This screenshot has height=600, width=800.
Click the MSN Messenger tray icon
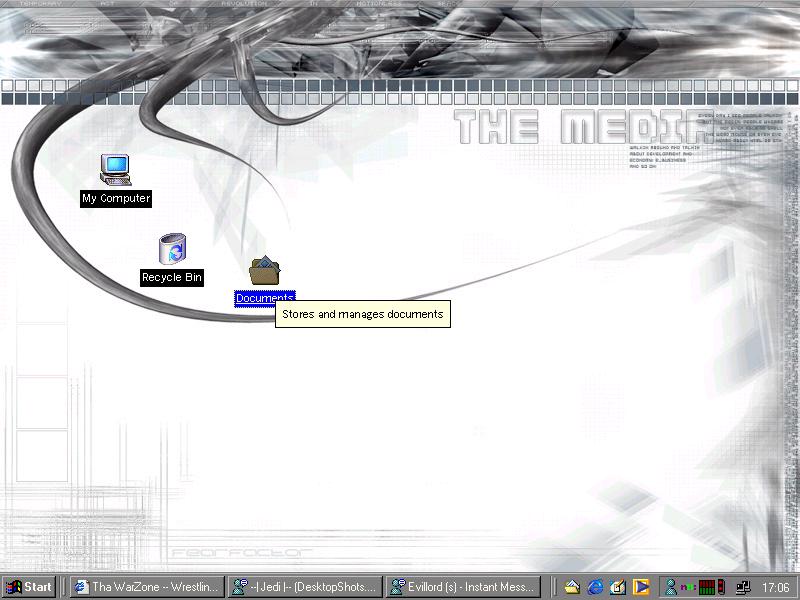(671, 587)
